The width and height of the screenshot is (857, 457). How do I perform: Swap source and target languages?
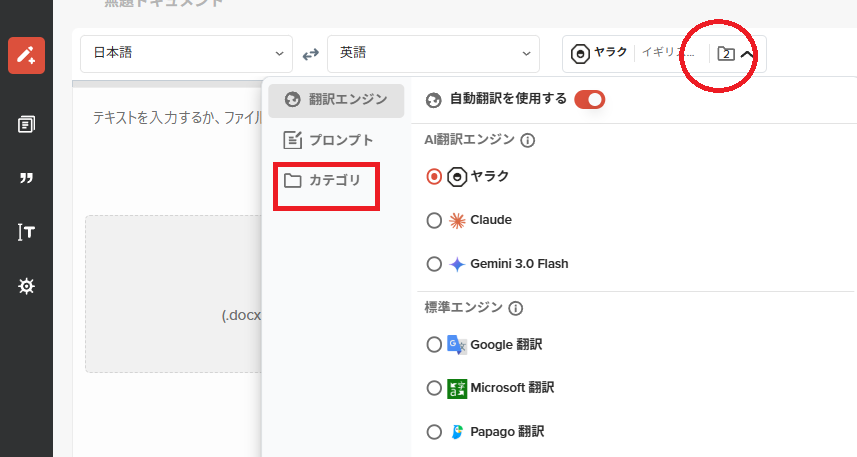point(310,54)
